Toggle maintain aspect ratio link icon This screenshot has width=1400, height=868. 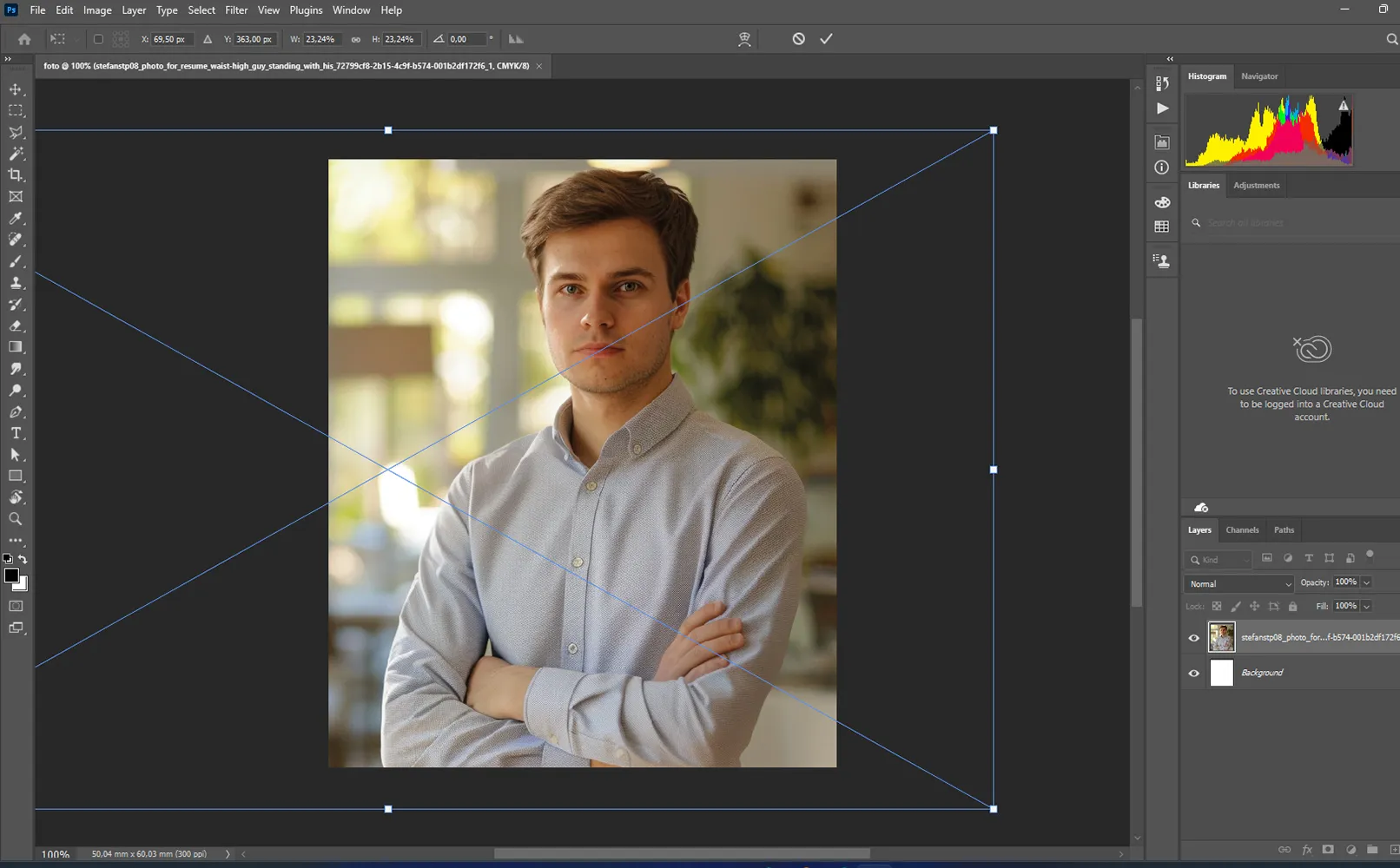[356, 39]
